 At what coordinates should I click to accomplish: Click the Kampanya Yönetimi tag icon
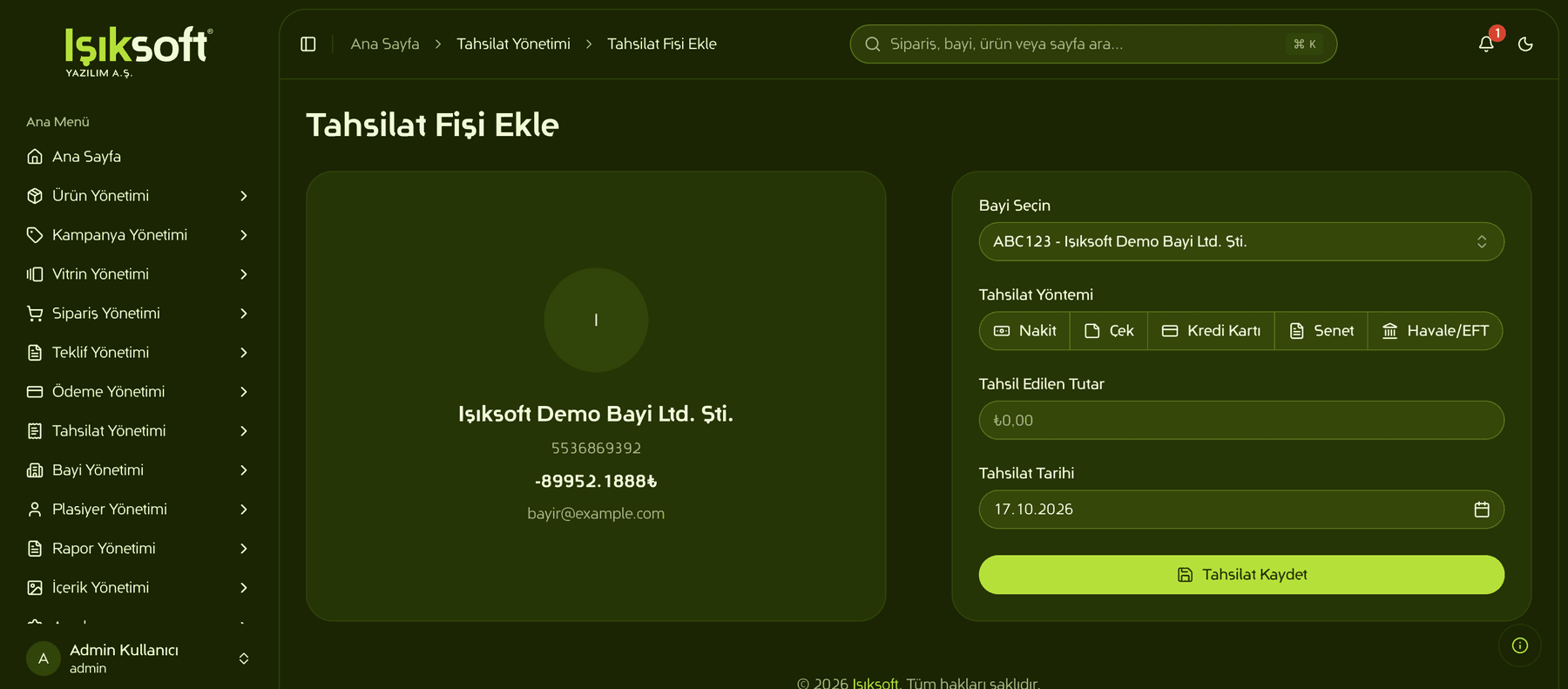point(35,235)
